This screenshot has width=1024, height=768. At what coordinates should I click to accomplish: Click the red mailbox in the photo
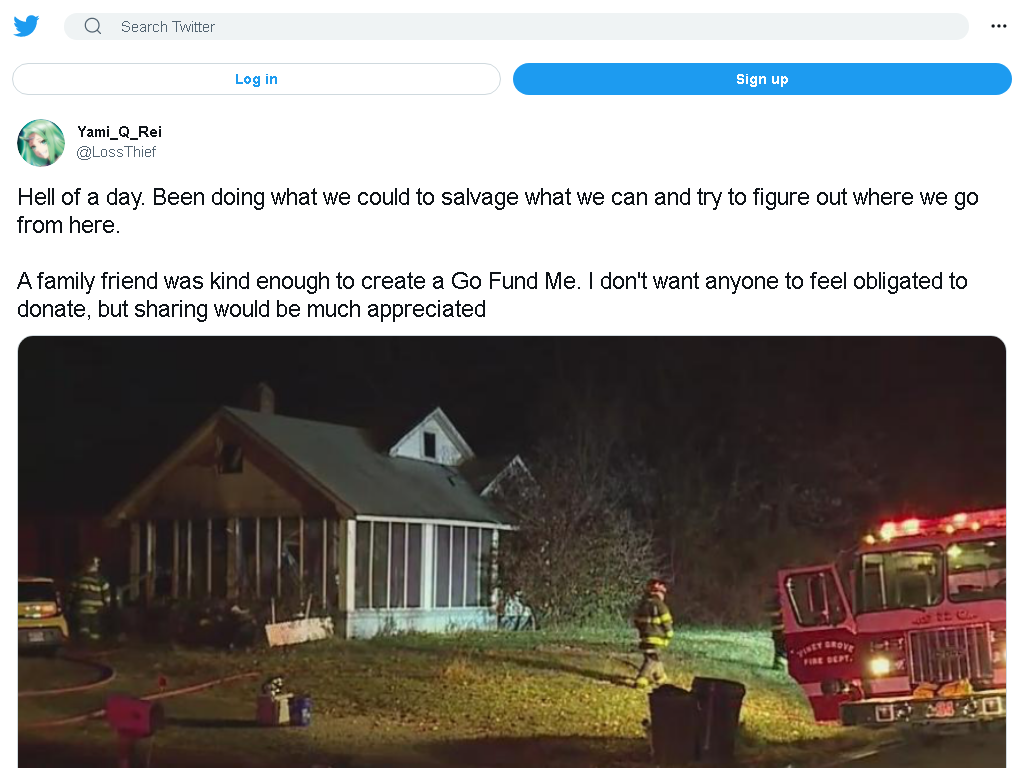(x=133, y=716)
